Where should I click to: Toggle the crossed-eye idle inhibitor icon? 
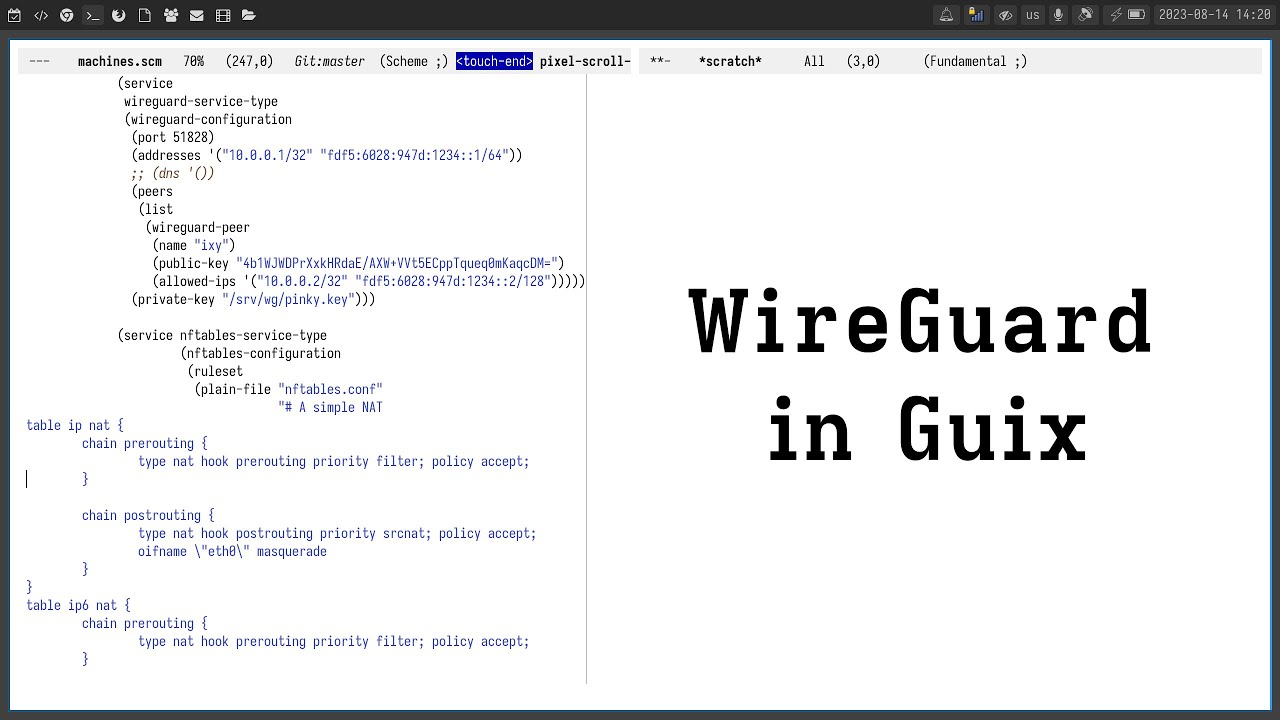[x=1006, y=15]
